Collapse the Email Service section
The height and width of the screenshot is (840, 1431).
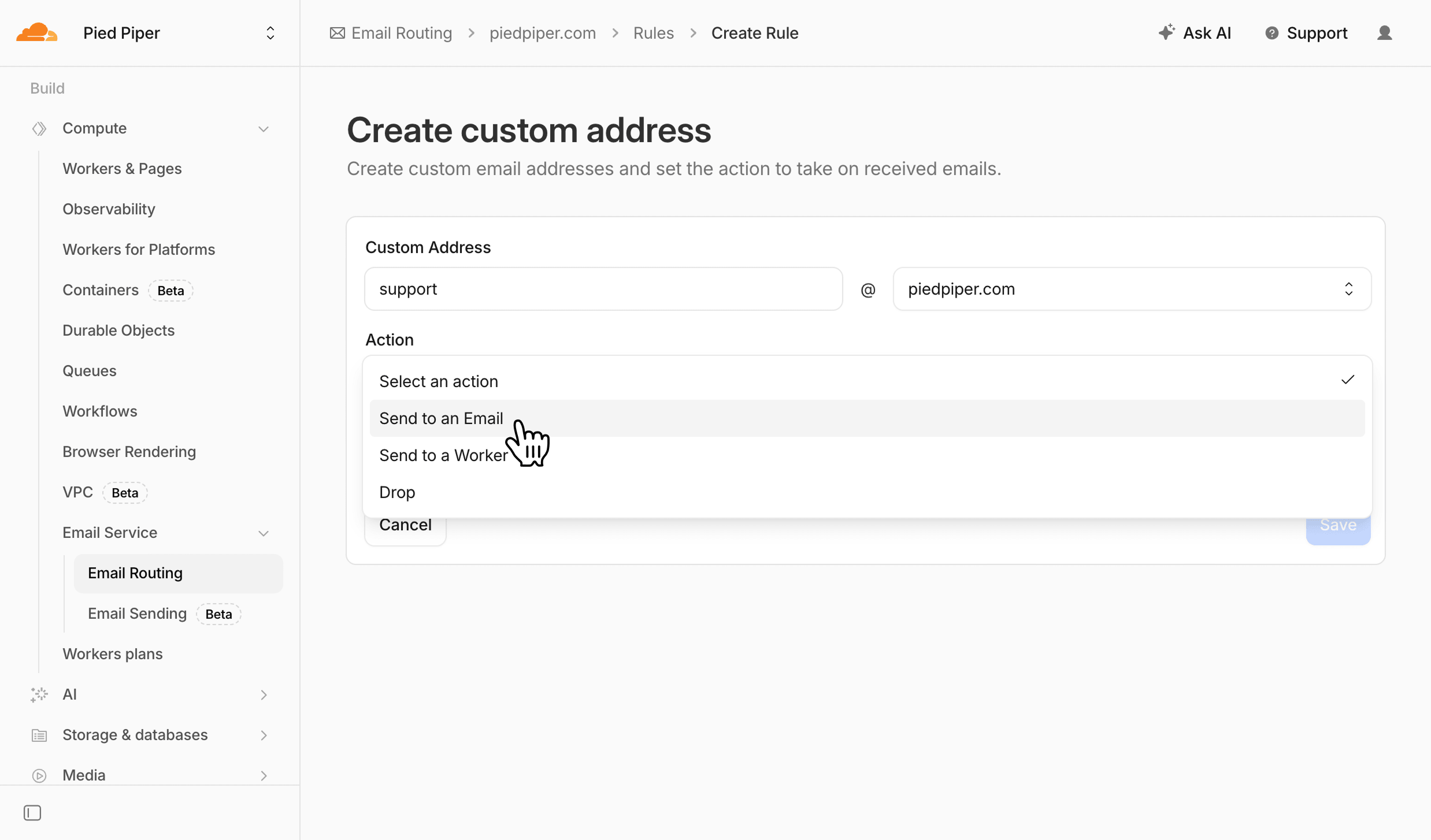[x=264, y=533]
